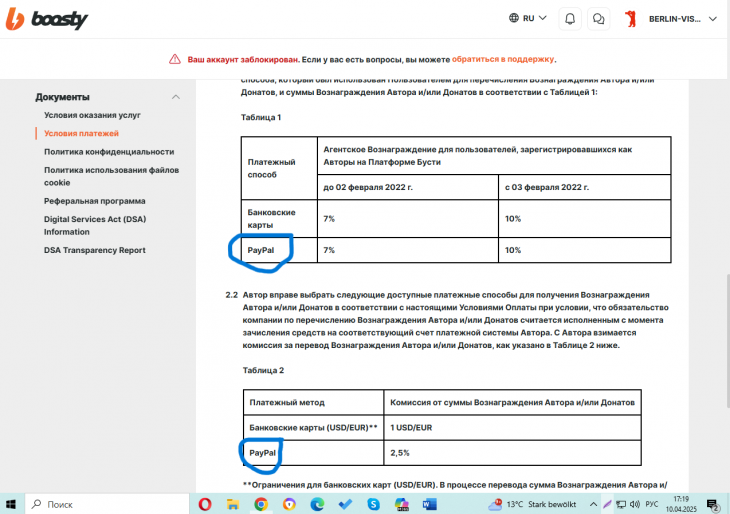The height and width of the screenshot is (514, 730).
Task: Open Условия оказания услуг document
Action: point(92,115)
